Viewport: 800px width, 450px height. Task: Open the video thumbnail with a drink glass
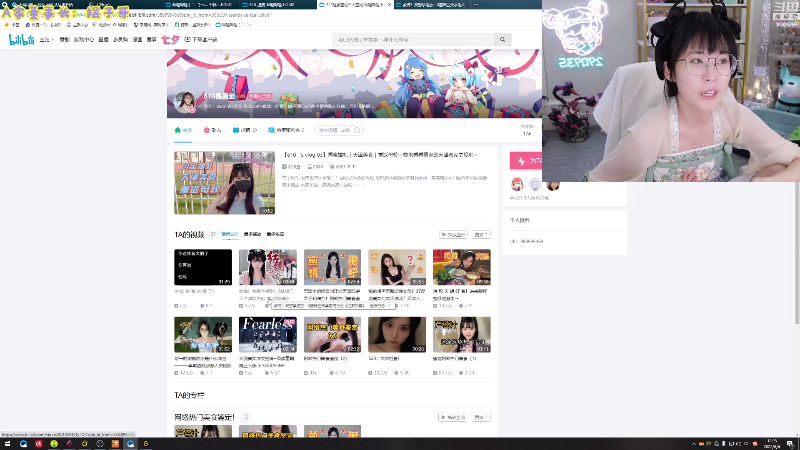462,334
